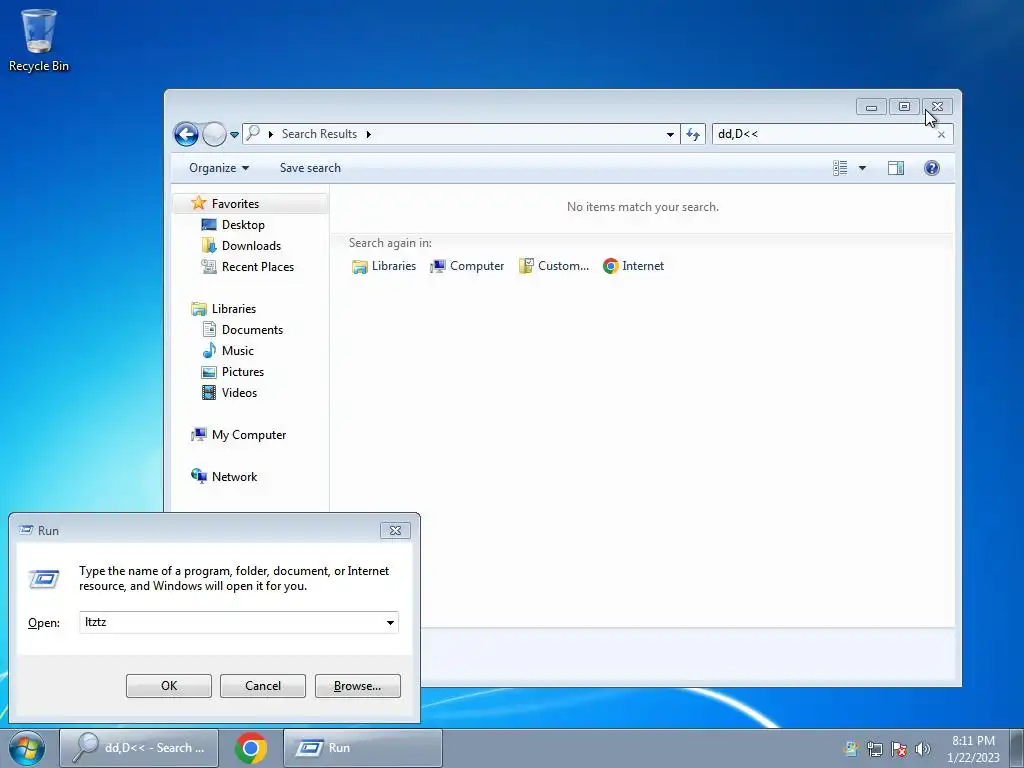Click the Recent Places icon
Viewport: 1024px width, 768px height.
209,266
